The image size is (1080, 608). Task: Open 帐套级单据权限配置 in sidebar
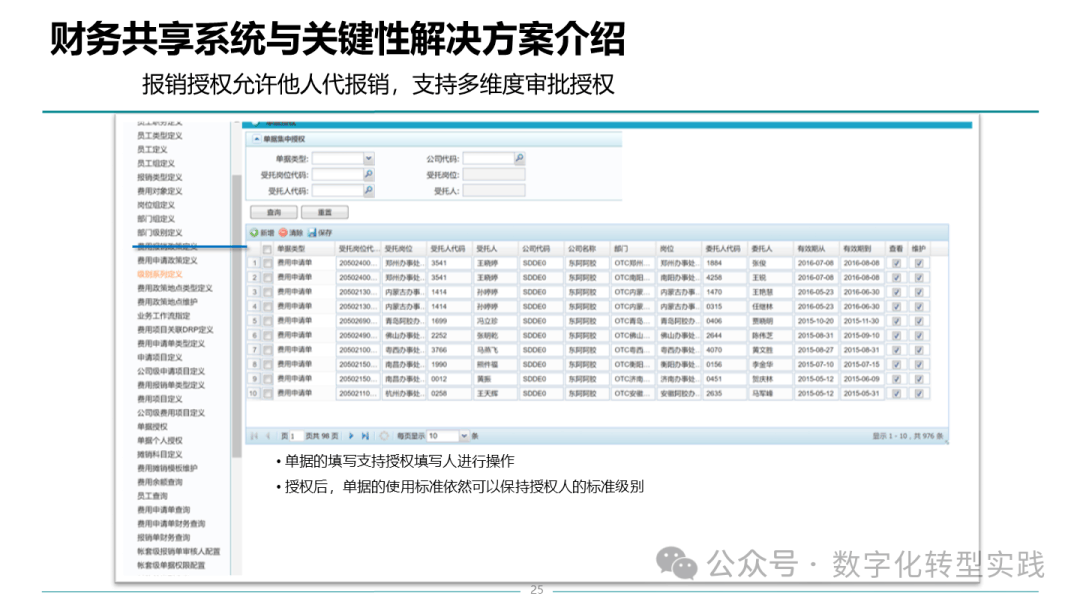[171, 565]
